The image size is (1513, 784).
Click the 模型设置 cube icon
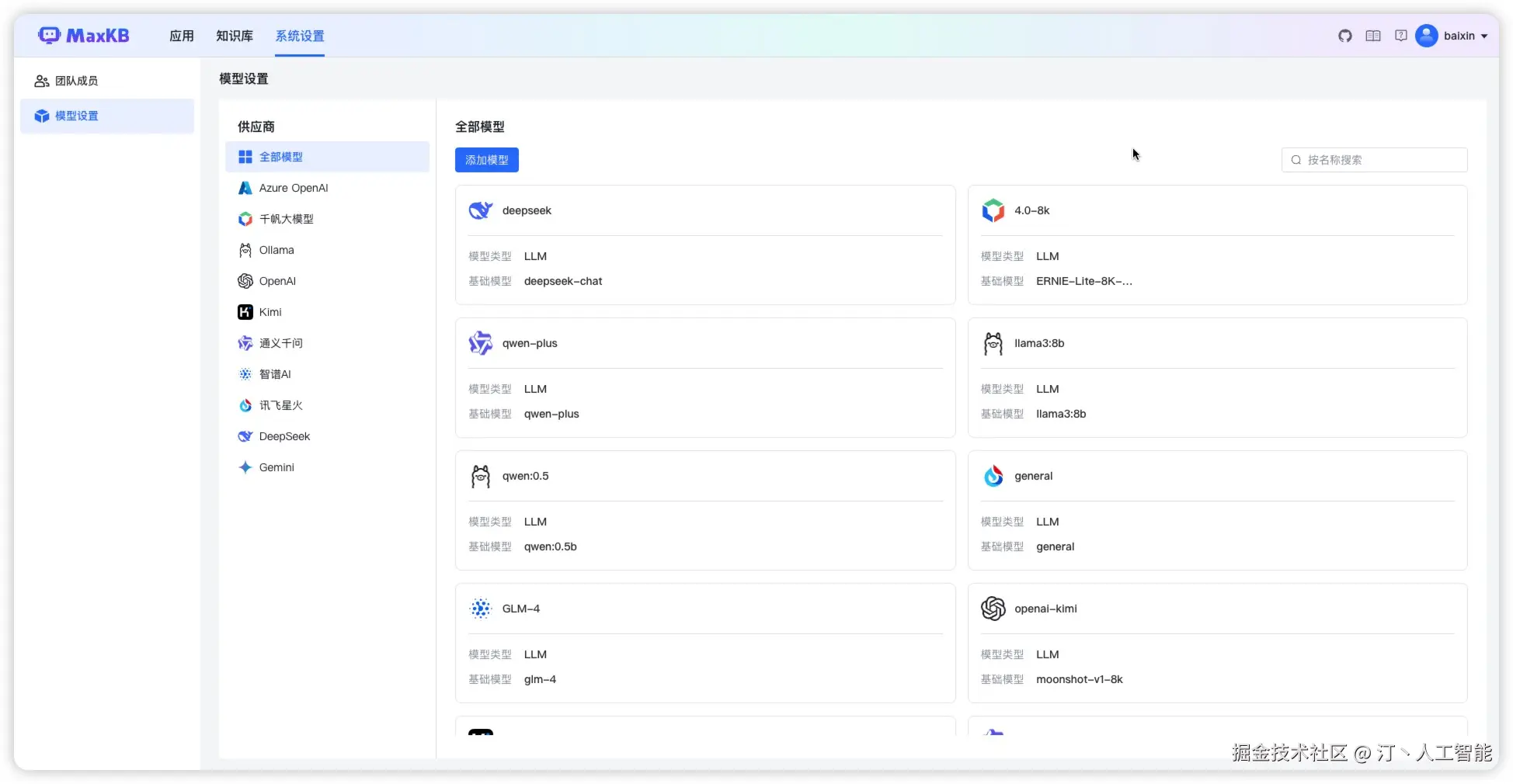[42, 116]
